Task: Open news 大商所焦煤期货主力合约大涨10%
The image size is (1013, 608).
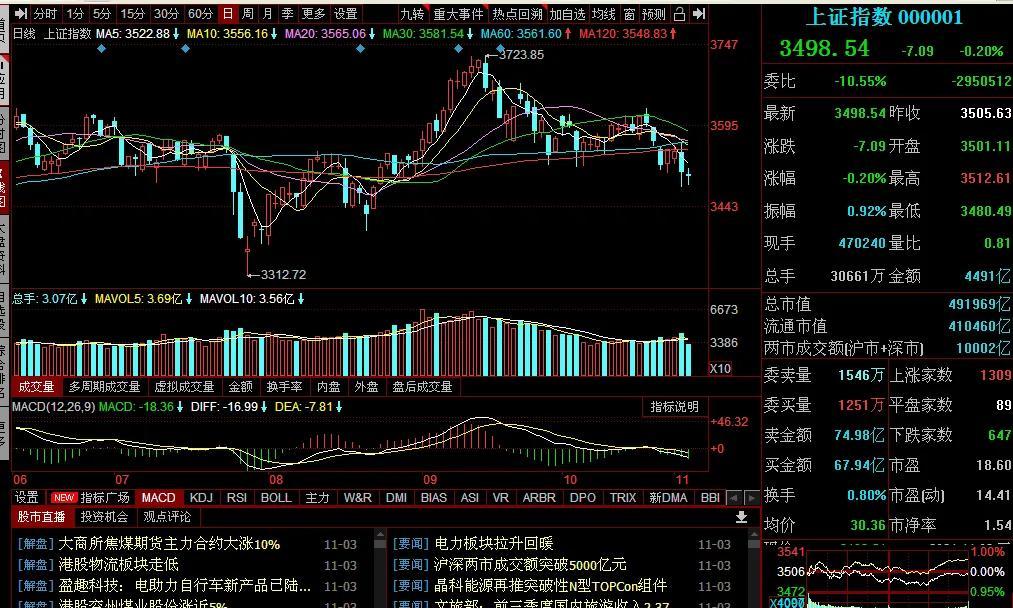Action: (169, 544)
